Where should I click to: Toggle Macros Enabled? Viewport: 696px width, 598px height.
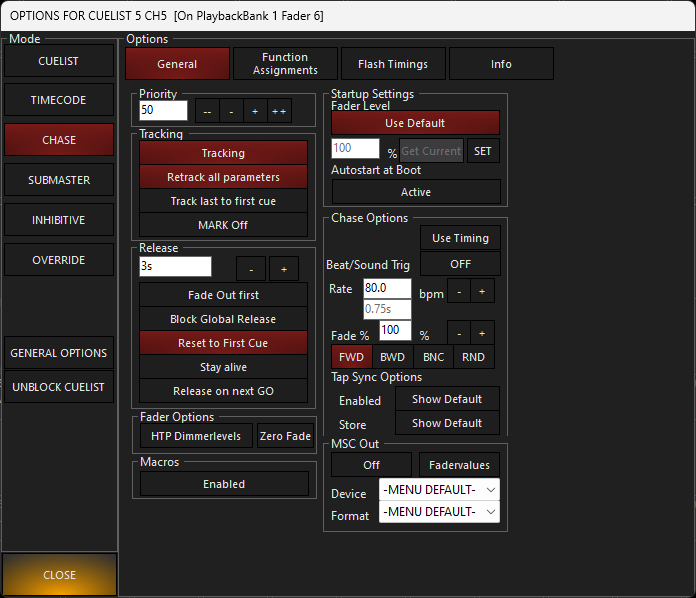(x=224, y=484)
